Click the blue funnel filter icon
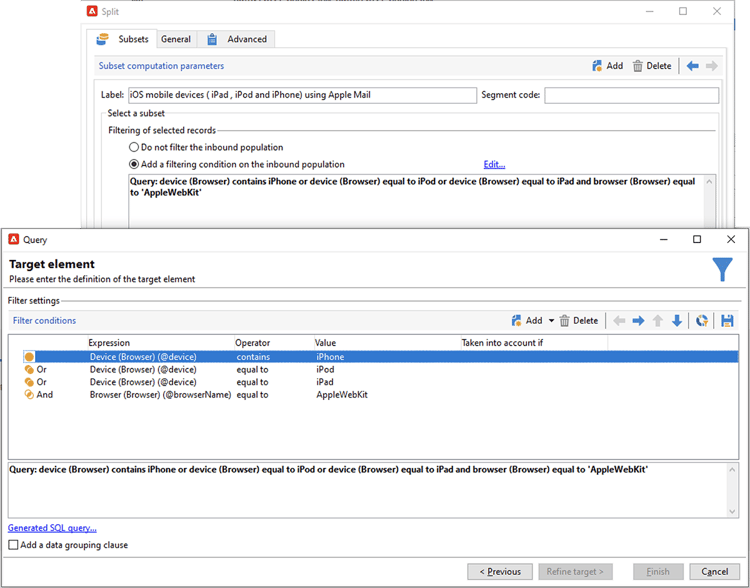The image size is (750, 588). [722, 270]
